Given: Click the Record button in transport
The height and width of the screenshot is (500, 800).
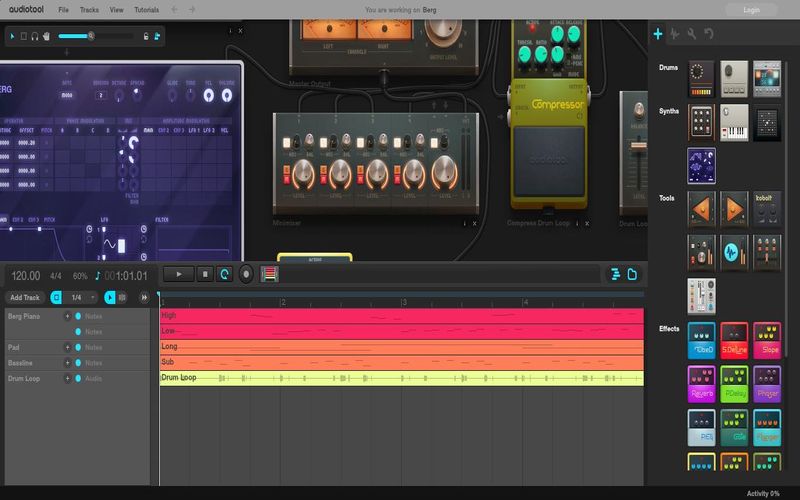Looking at the screenshot, I should click(246, 274).
